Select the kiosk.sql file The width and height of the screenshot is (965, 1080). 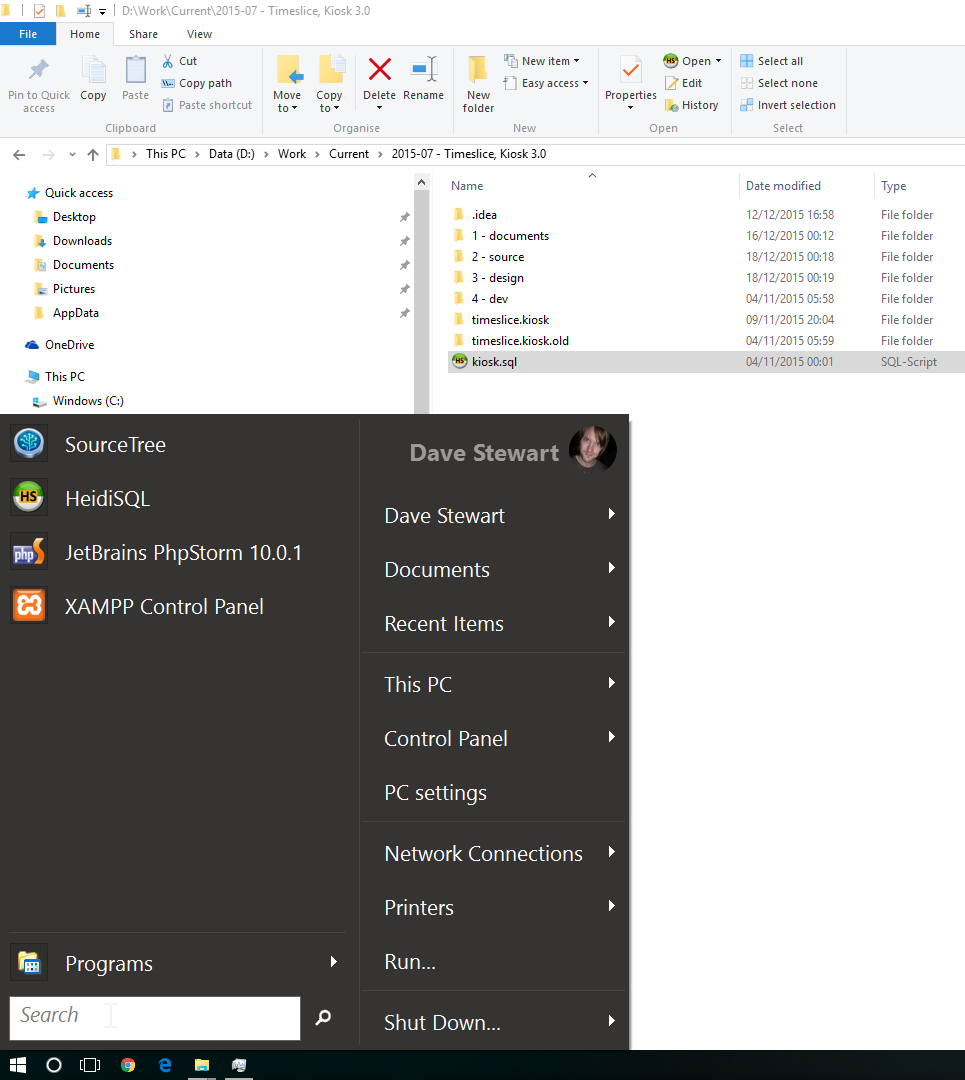494,362
